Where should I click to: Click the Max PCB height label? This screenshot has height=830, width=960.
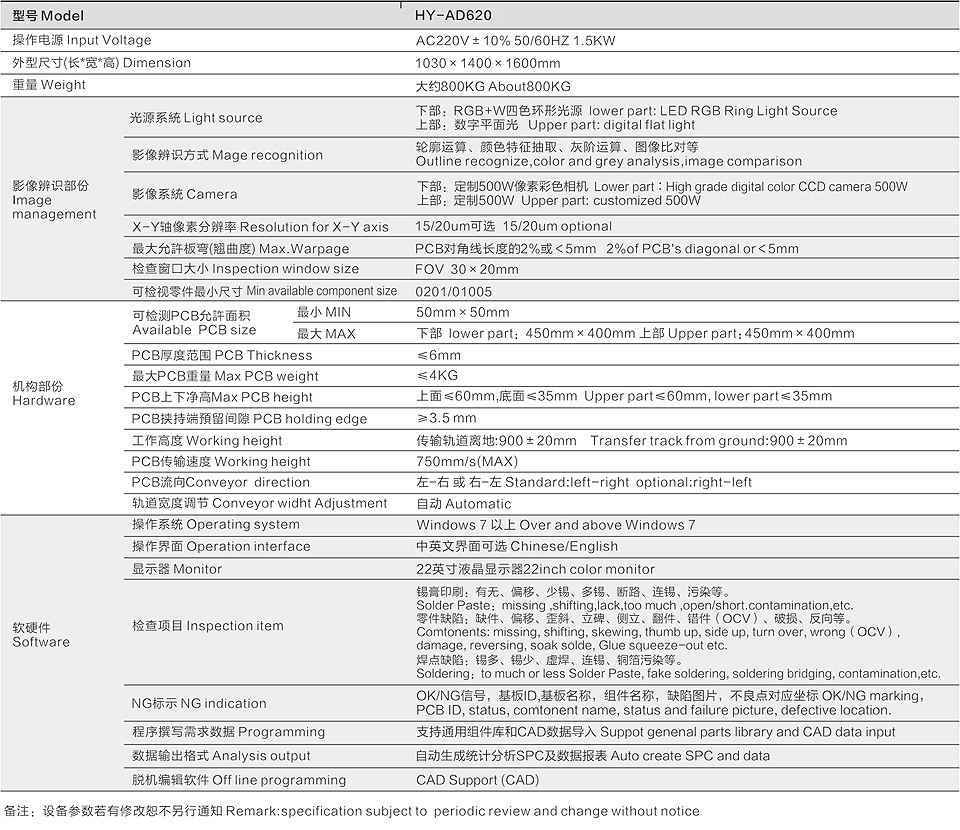pyautogui.click(x=222, y=398)
